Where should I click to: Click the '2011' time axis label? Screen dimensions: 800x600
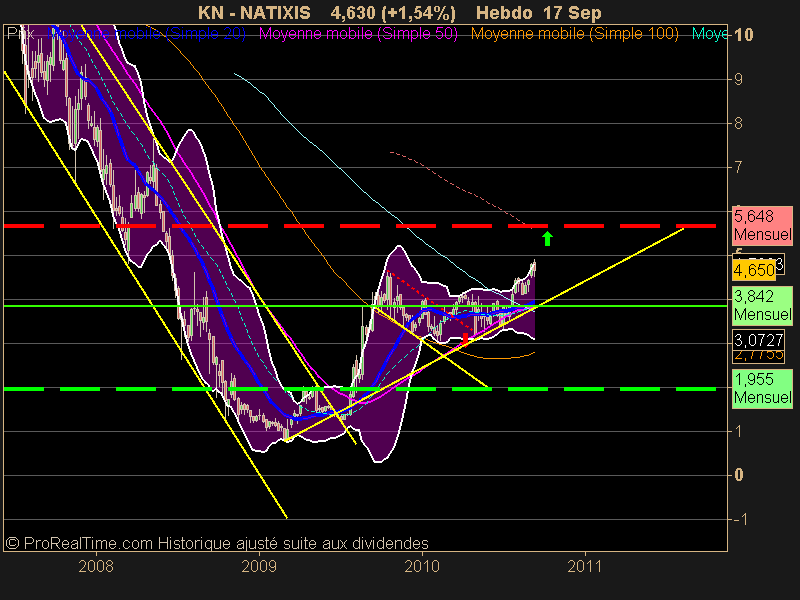[x=585, y=566]
